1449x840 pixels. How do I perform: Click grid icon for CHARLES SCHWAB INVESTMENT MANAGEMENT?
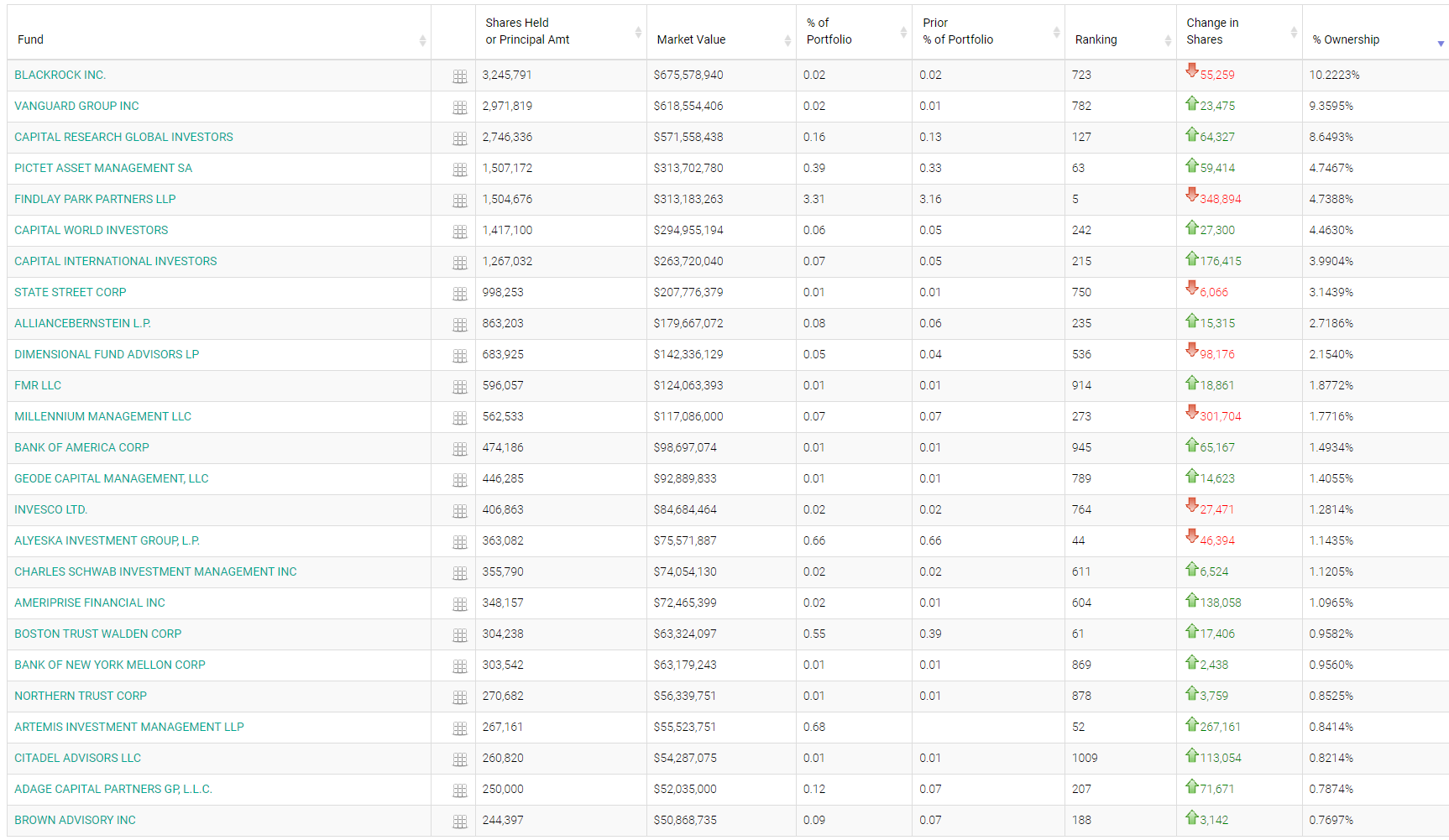(x=460, y=573)
